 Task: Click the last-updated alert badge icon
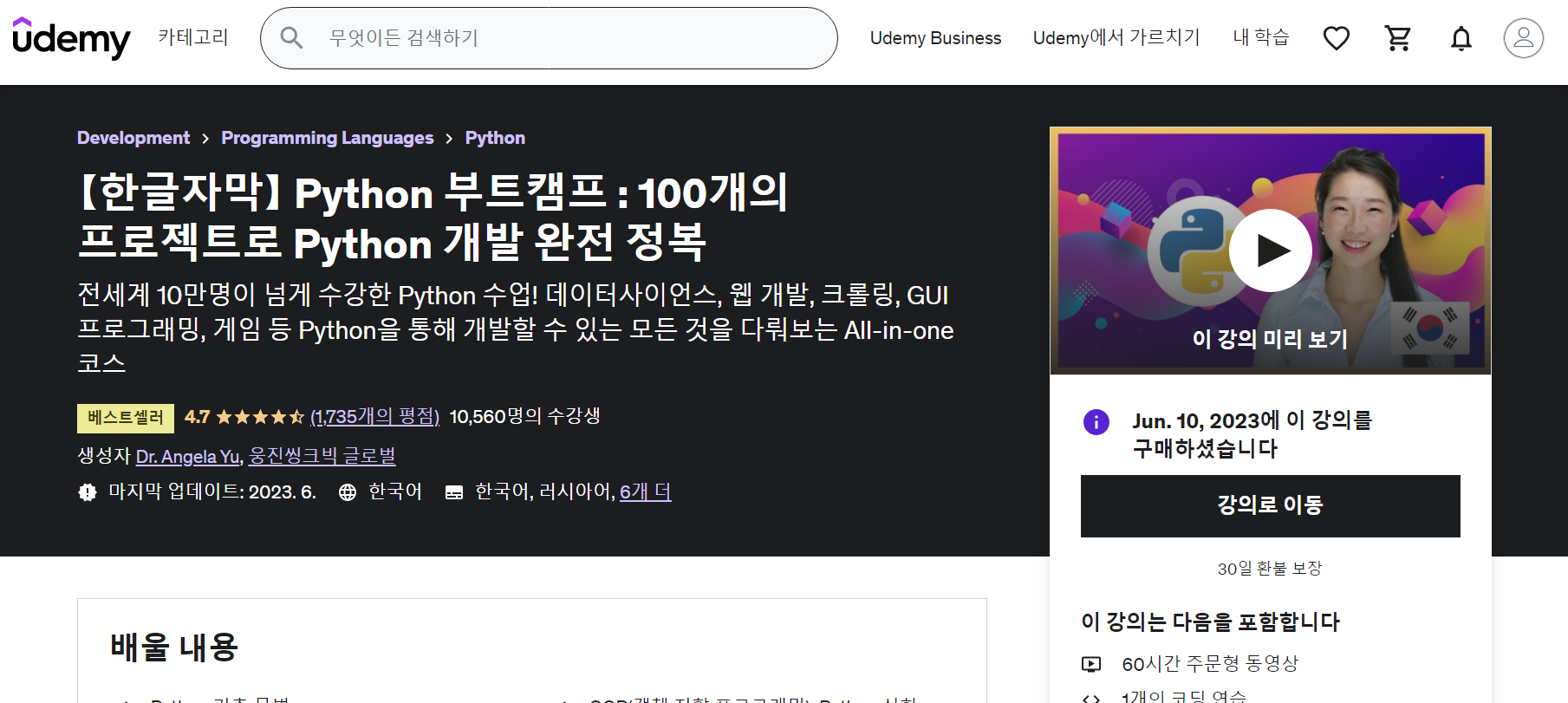click(88, 492)
